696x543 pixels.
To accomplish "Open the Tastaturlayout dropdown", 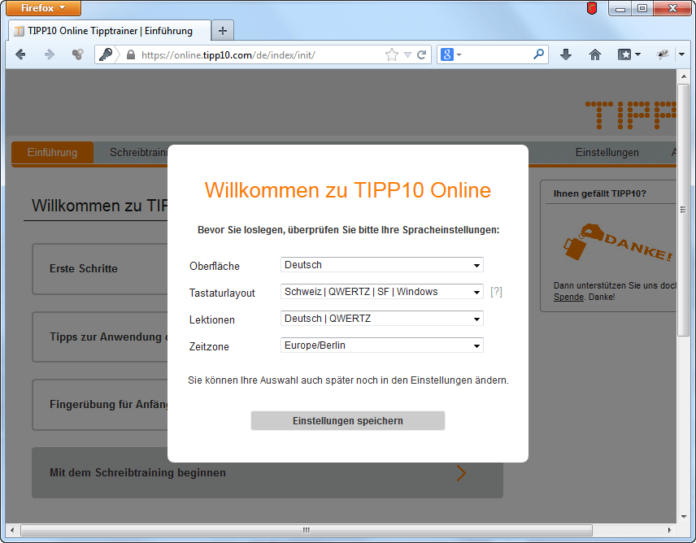I will point(382,292).
